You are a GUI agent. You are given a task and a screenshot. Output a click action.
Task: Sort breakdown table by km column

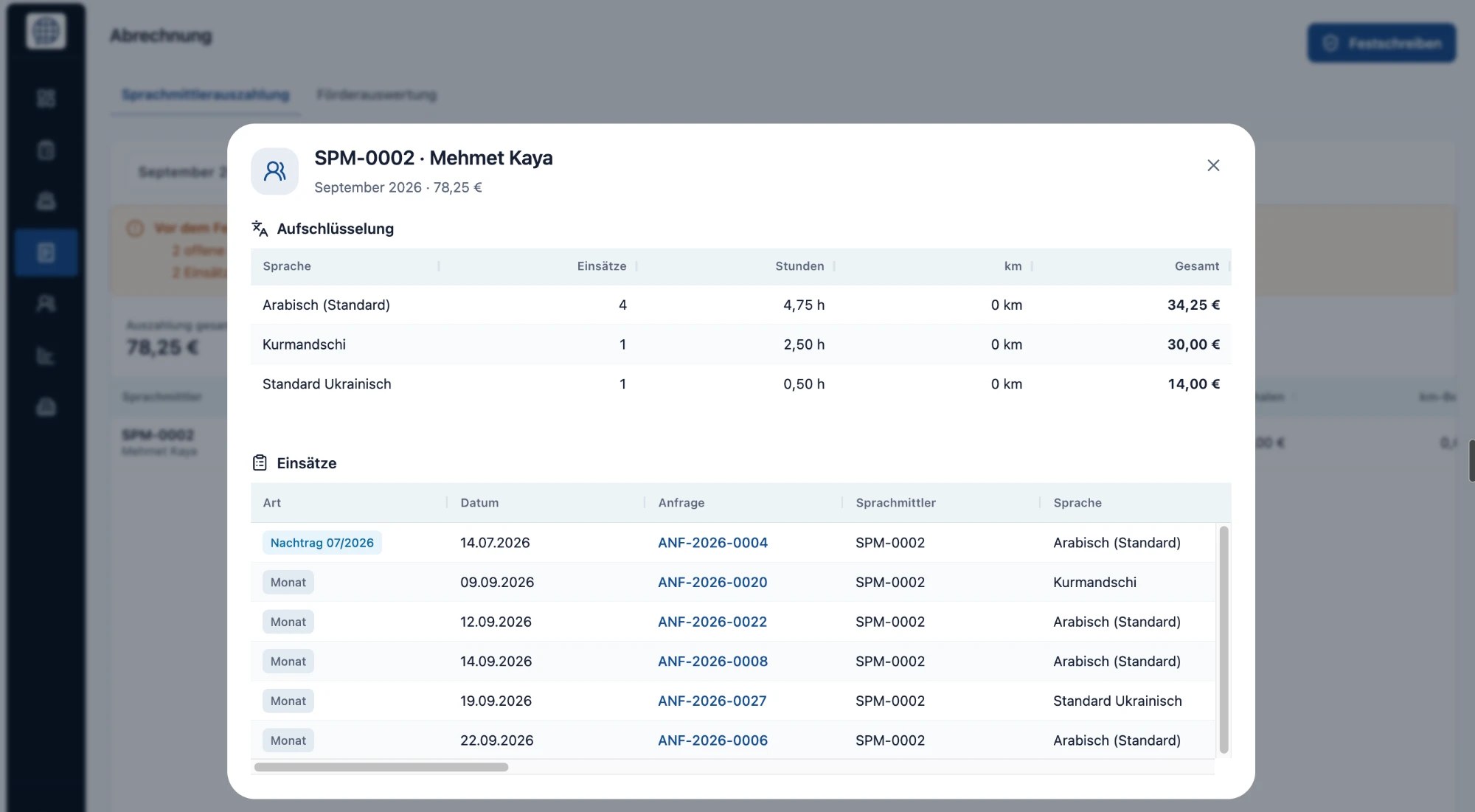1013,266
